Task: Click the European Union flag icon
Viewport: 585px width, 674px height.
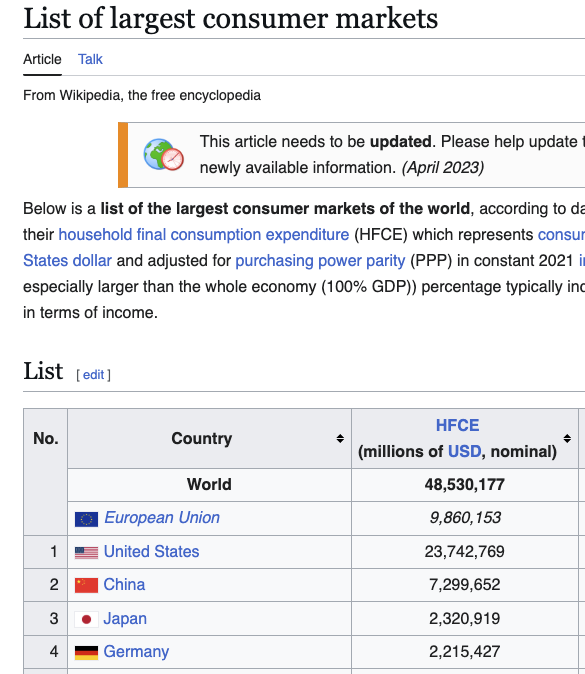Action: 86,519
